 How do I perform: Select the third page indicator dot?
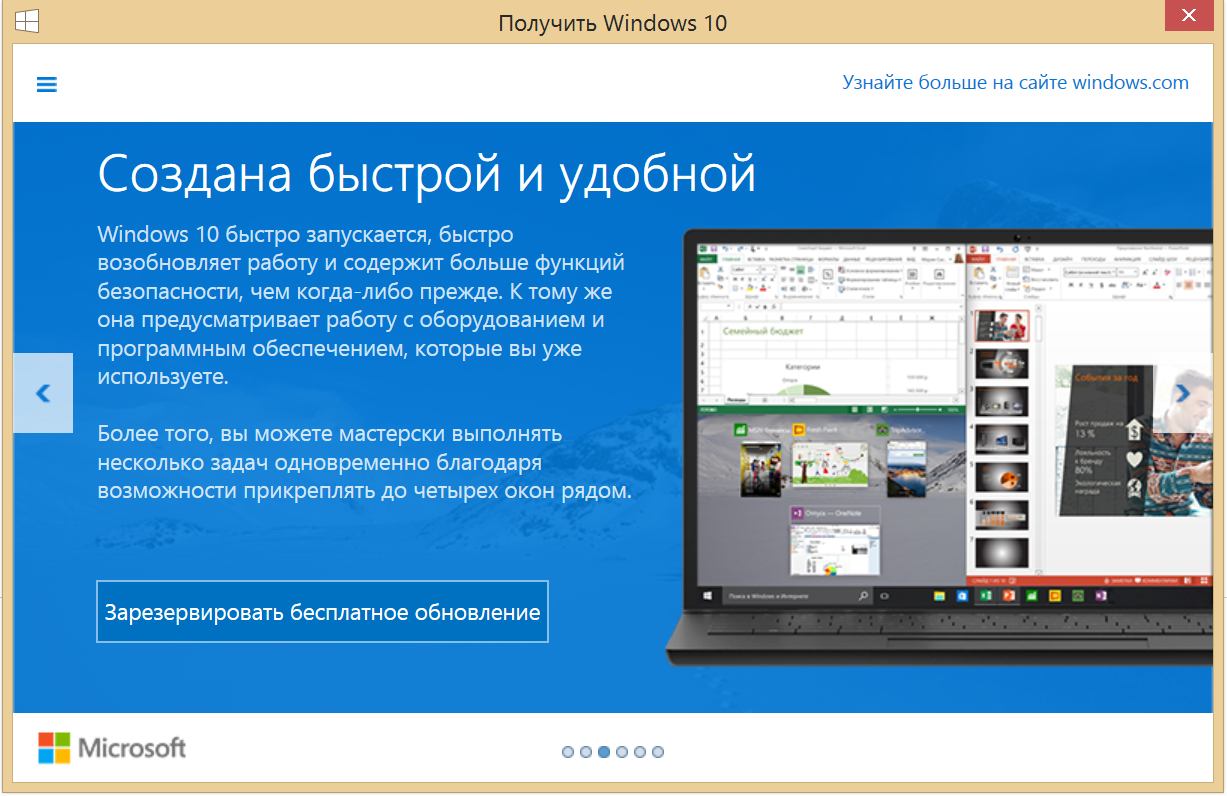pos(604,752)
